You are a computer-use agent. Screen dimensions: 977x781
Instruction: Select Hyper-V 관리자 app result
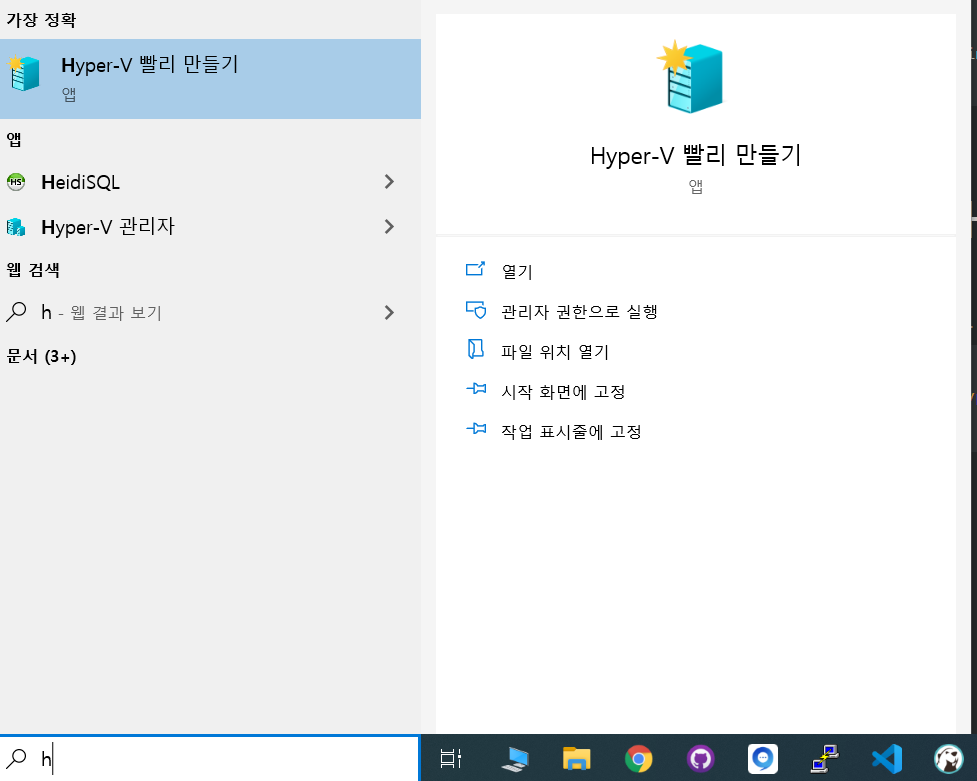pyautogui.click(x=210, y=227)
